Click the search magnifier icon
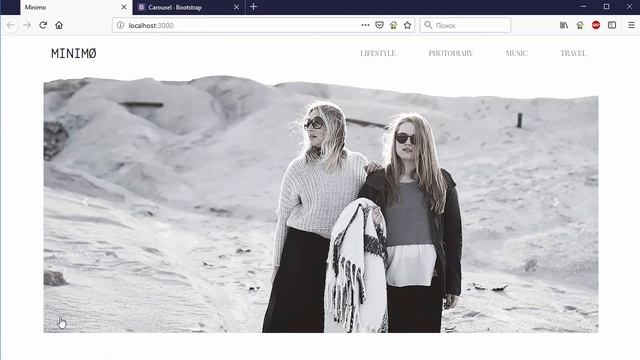Viewport: 640px width, 360px height. point(428,25)
